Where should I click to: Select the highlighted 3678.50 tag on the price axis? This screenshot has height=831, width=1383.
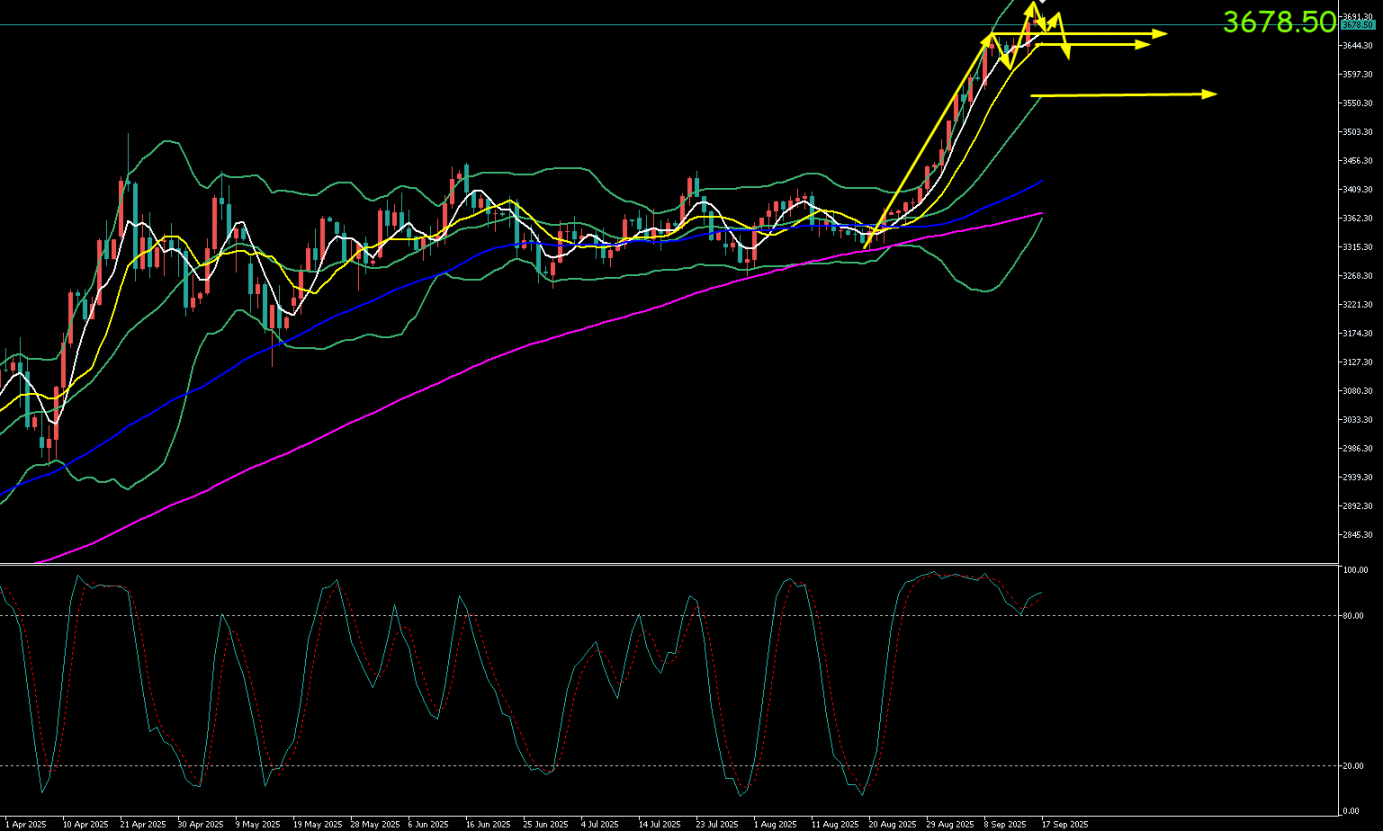tap(1360, 25)
